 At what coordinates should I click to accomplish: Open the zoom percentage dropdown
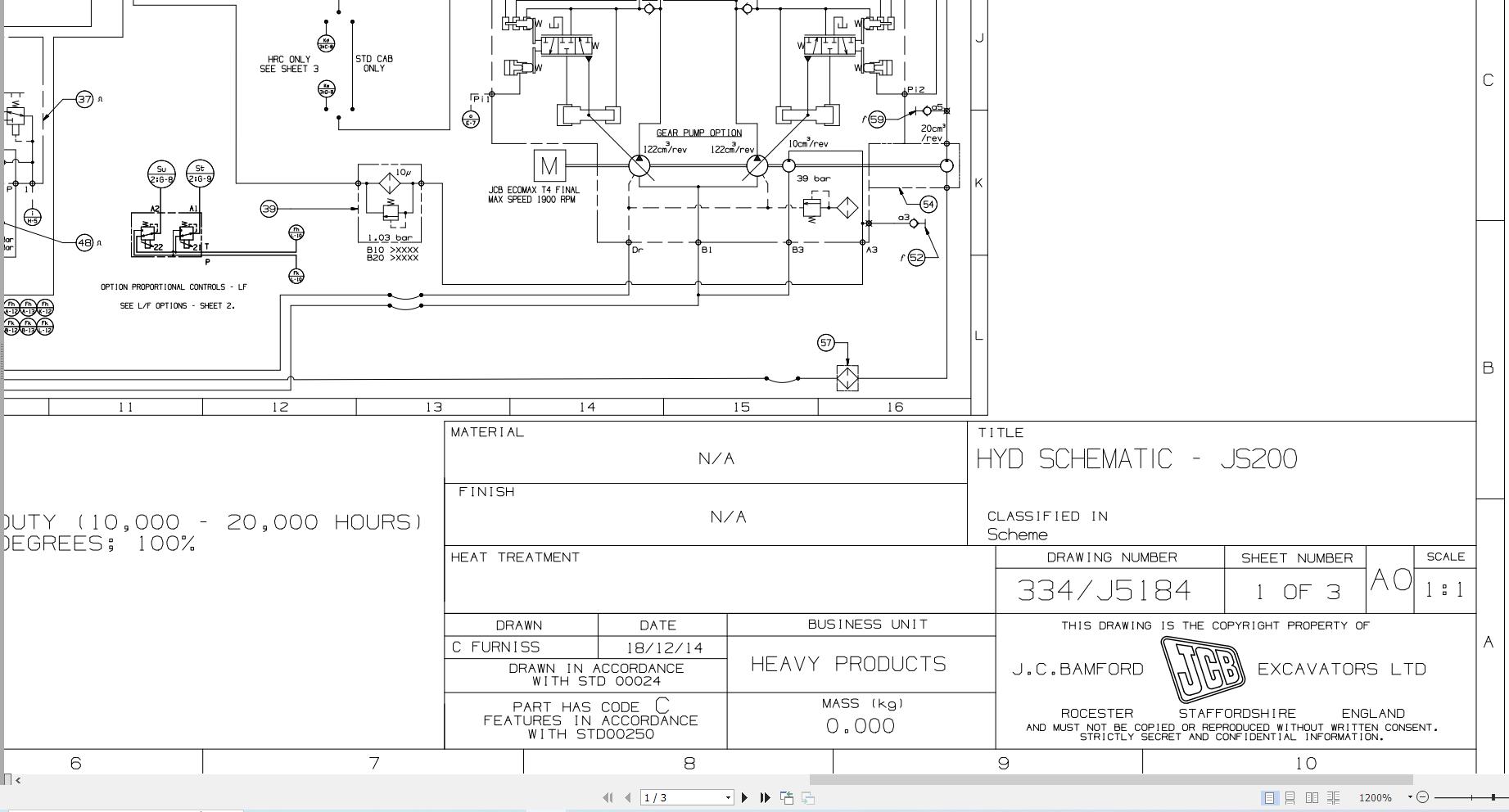[x=1410, y=797]
